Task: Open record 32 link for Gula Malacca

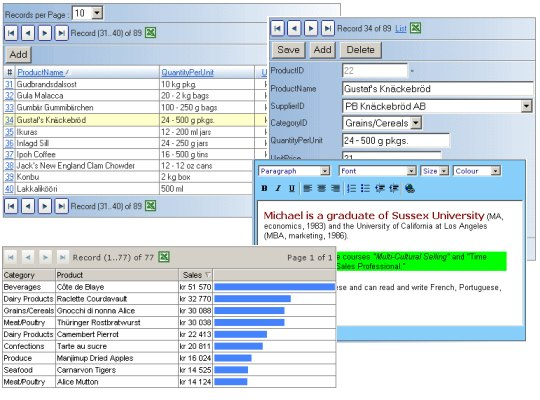Action: [x=9, y=96]
